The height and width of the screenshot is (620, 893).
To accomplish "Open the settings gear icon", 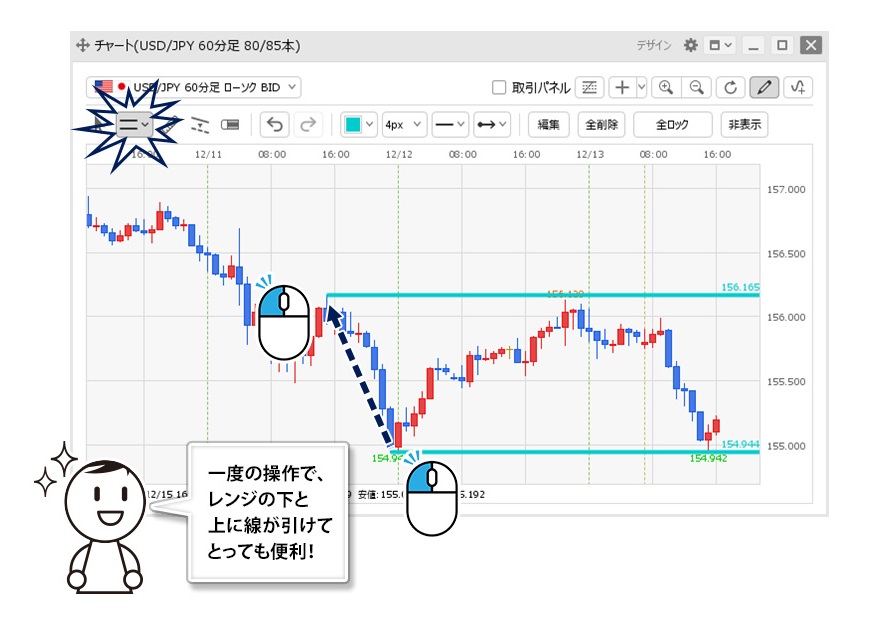I will (x=690, y=45).
